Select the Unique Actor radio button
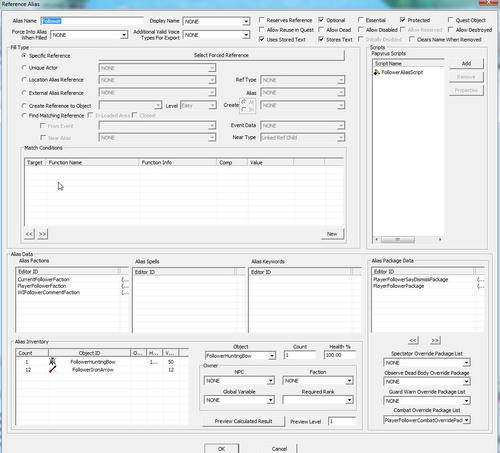500x453 pixels. point(24,68)
